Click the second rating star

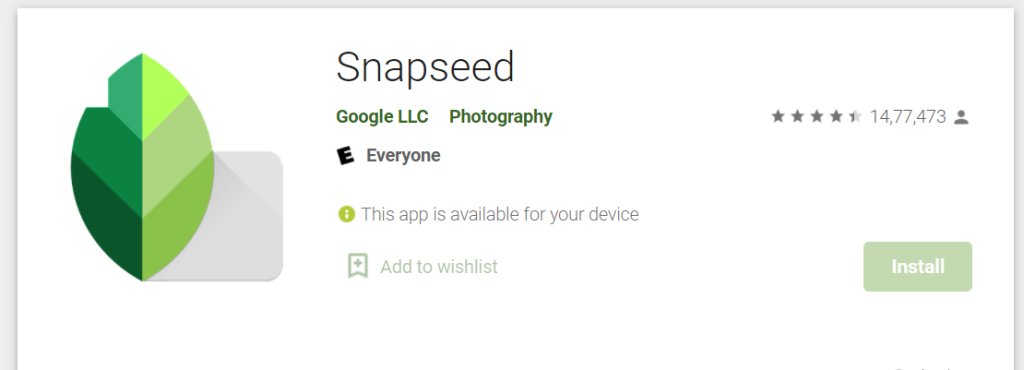(x=797, y=117)
